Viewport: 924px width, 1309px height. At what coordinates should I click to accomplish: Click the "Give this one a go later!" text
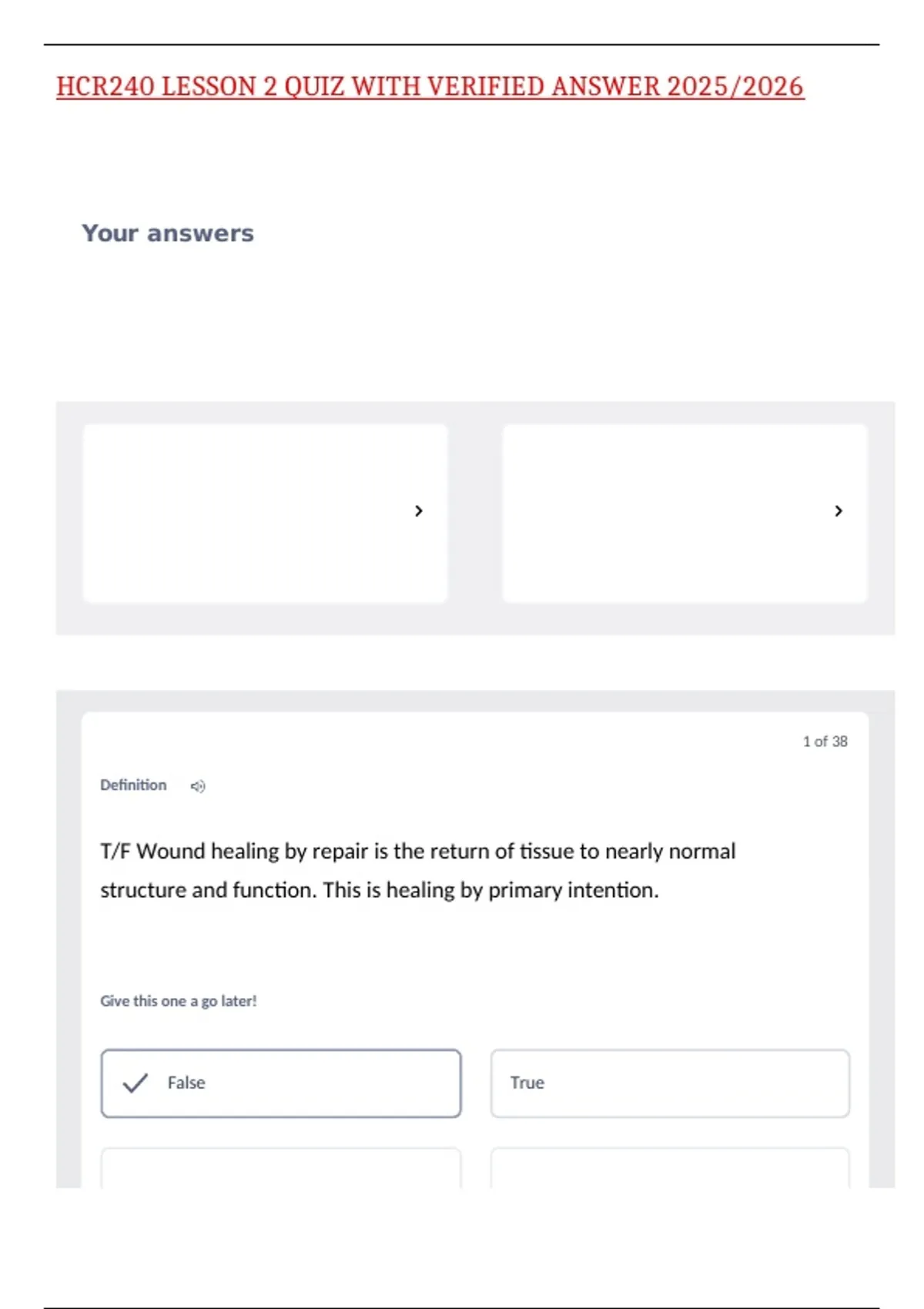click(179, 1001)
